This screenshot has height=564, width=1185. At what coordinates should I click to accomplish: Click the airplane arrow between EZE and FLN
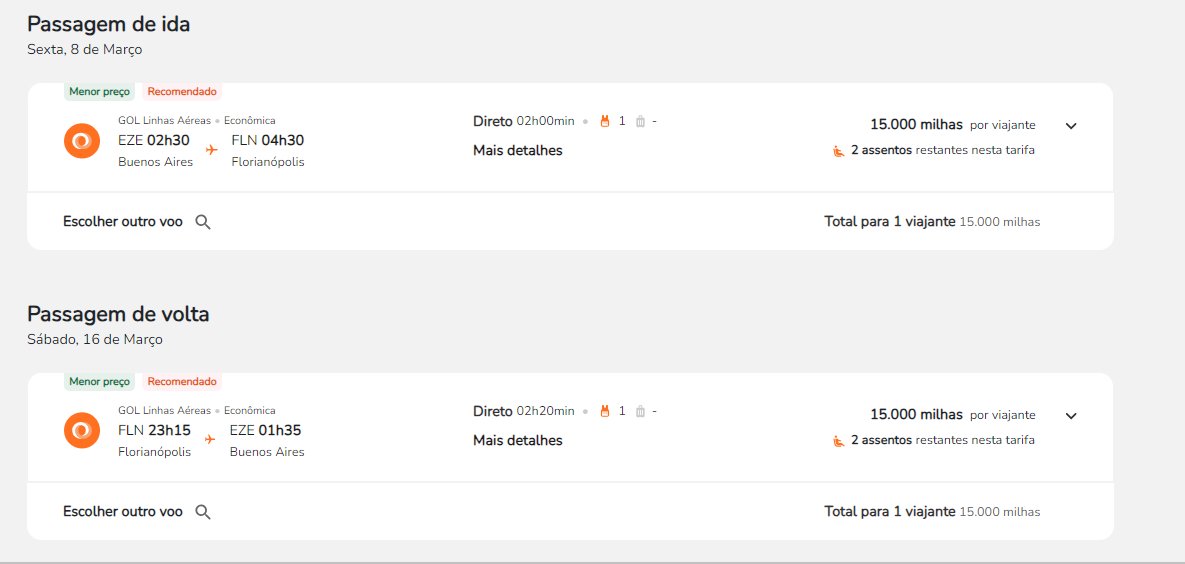(x=212, y=150)
